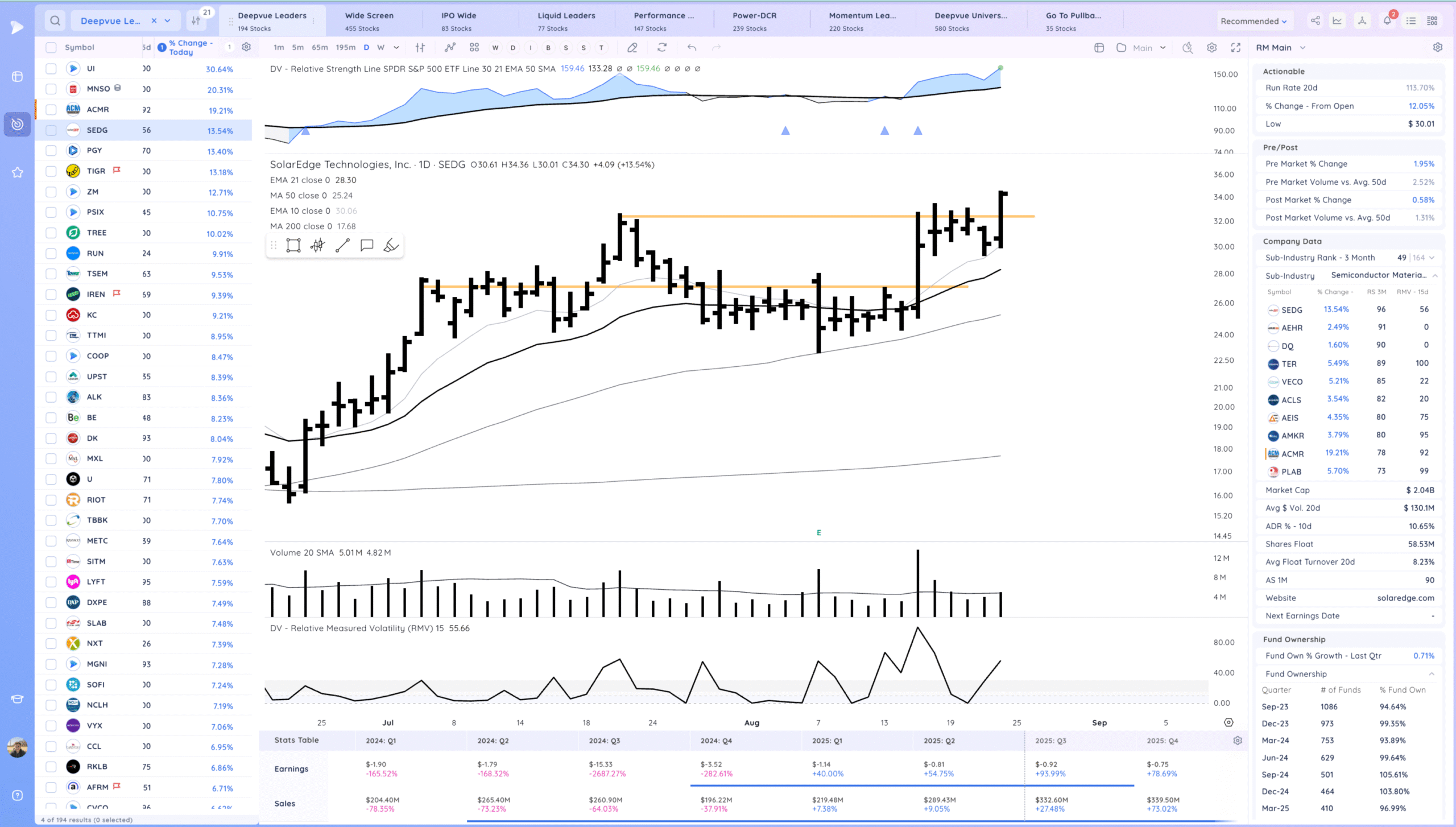Open chart settings gear icon
This screenshot has height=827, width=1456.
[1212, 48]
